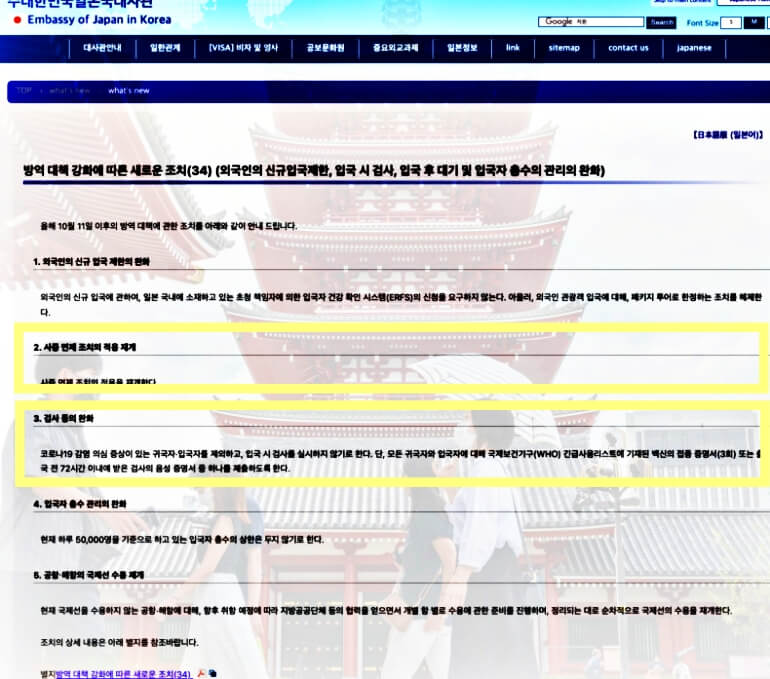Open the contact us page
770x679 pixels.
click(x=628, y=48)
